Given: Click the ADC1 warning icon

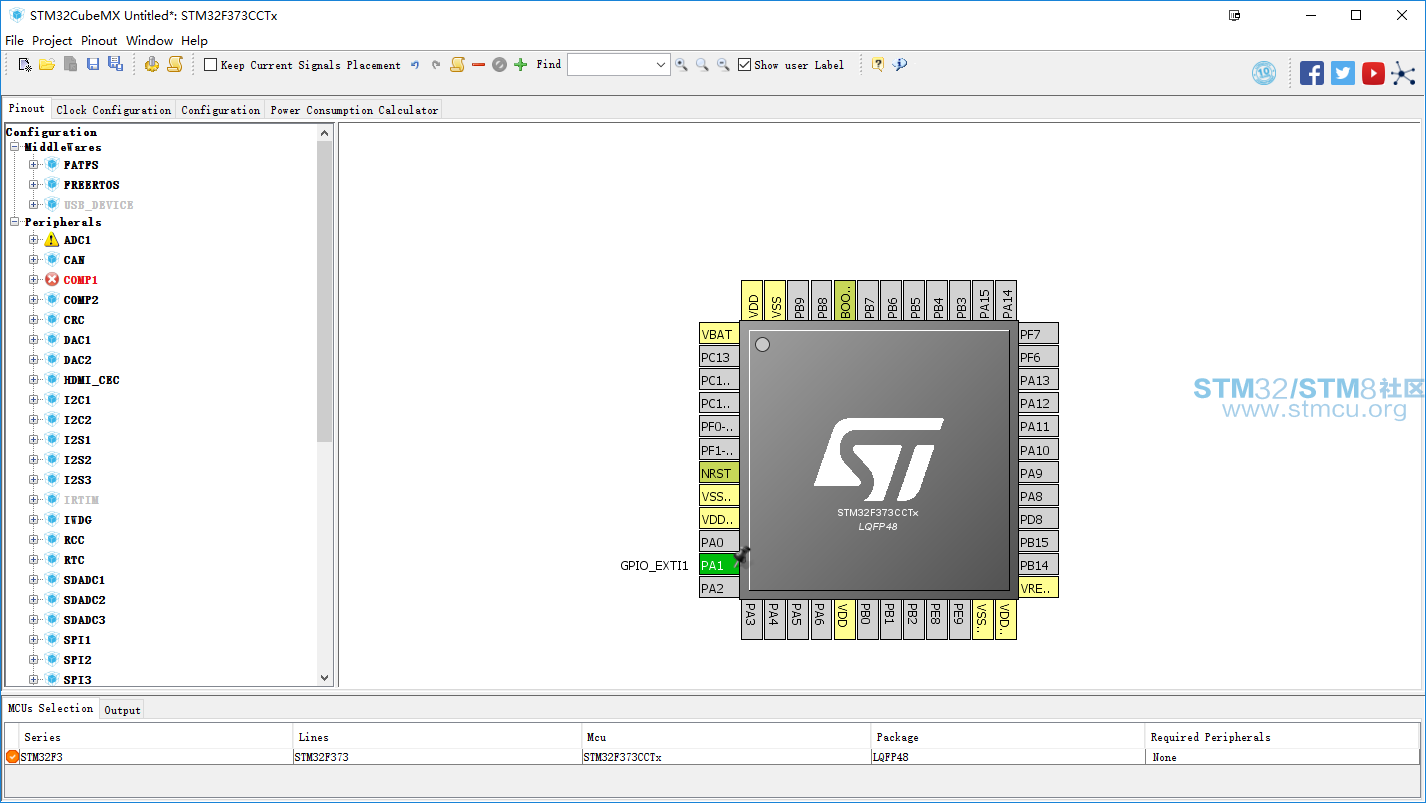Looking at the screenshot, I should pos(52,240).
